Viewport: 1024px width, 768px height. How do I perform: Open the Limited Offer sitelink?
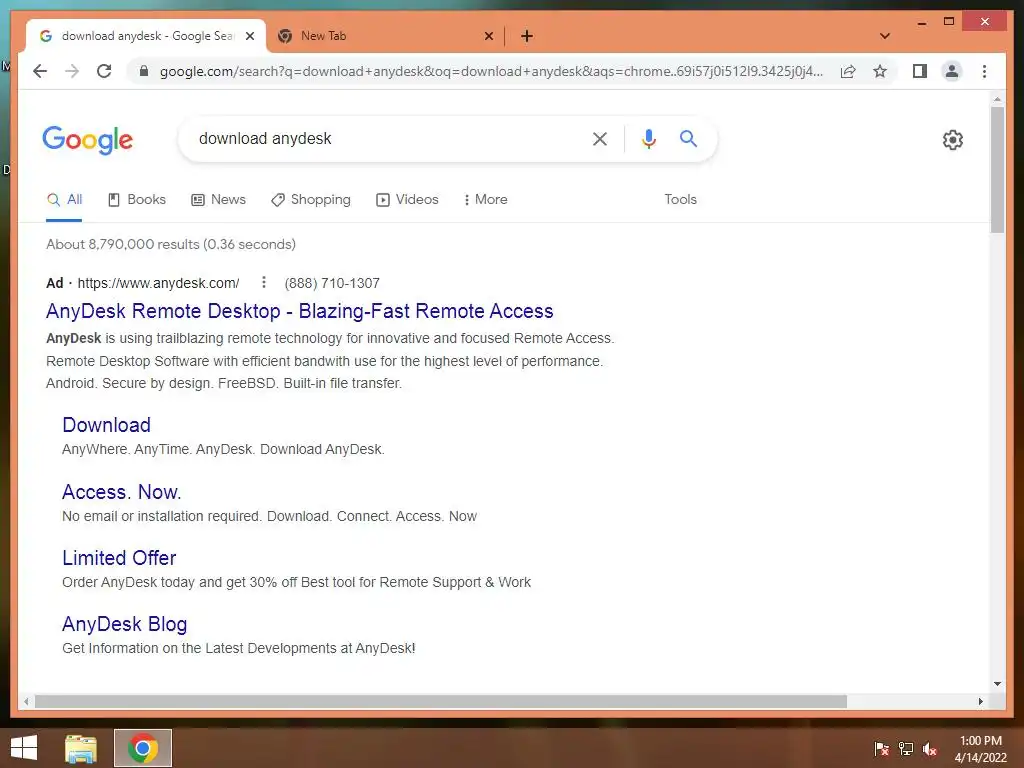coord(119,558)
